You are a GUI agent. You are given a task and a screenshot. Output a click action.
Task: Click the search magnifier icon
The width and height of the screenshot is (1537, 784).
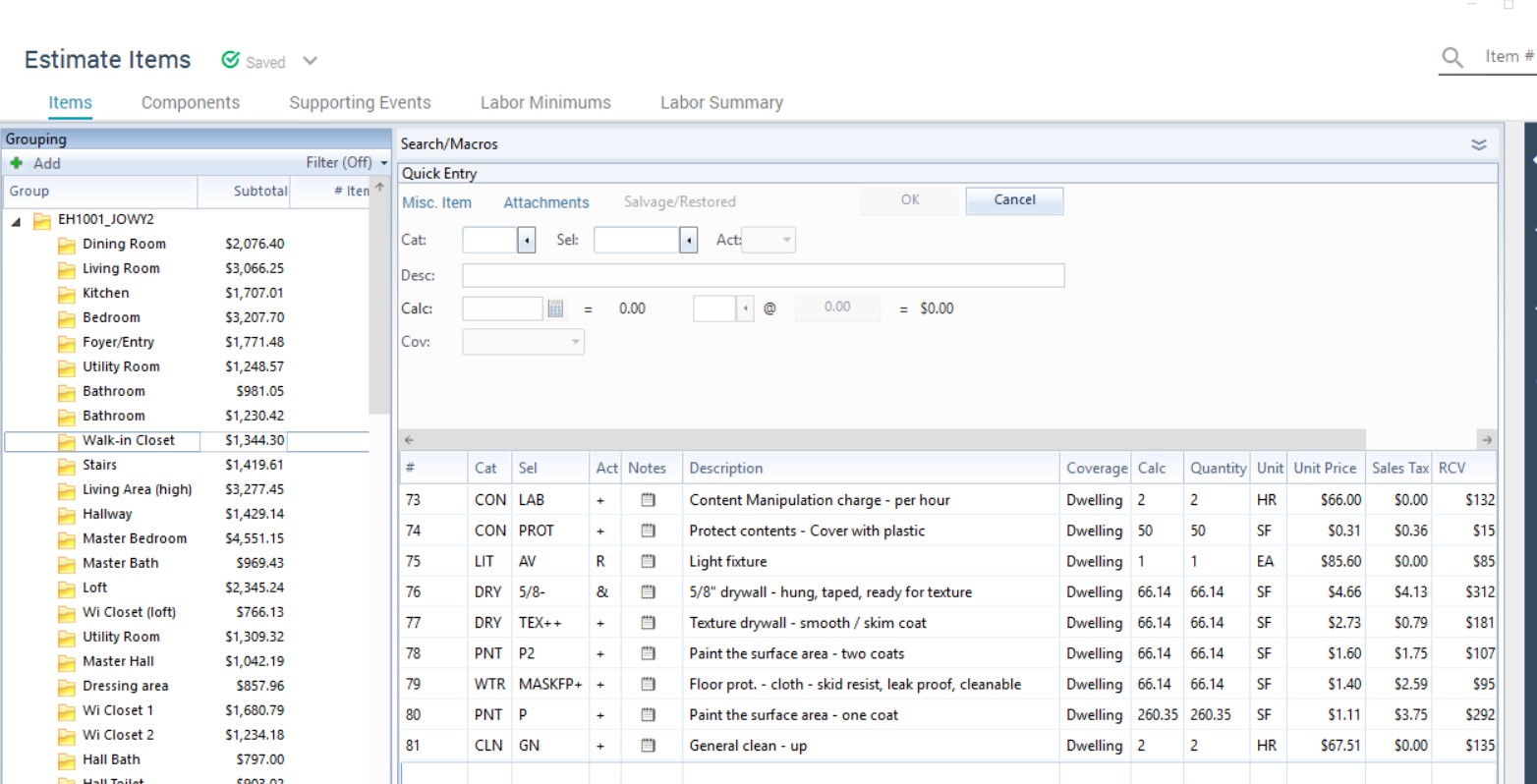1452,58
